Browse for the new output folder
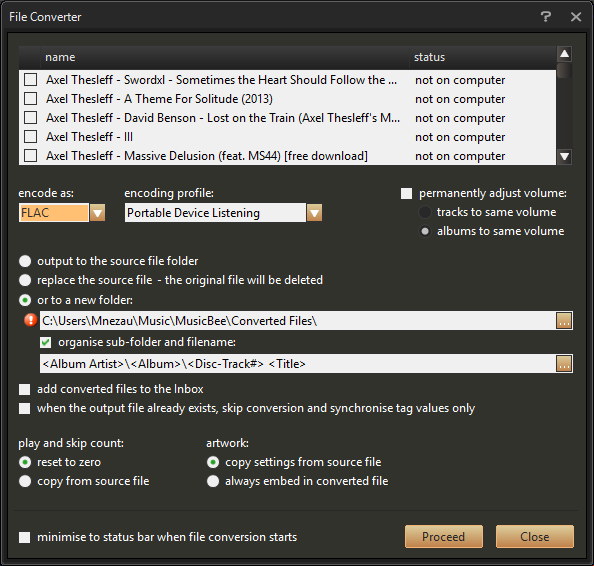This screenshot has height=566, width=594. pyautogui.click(x=564, y=321)
